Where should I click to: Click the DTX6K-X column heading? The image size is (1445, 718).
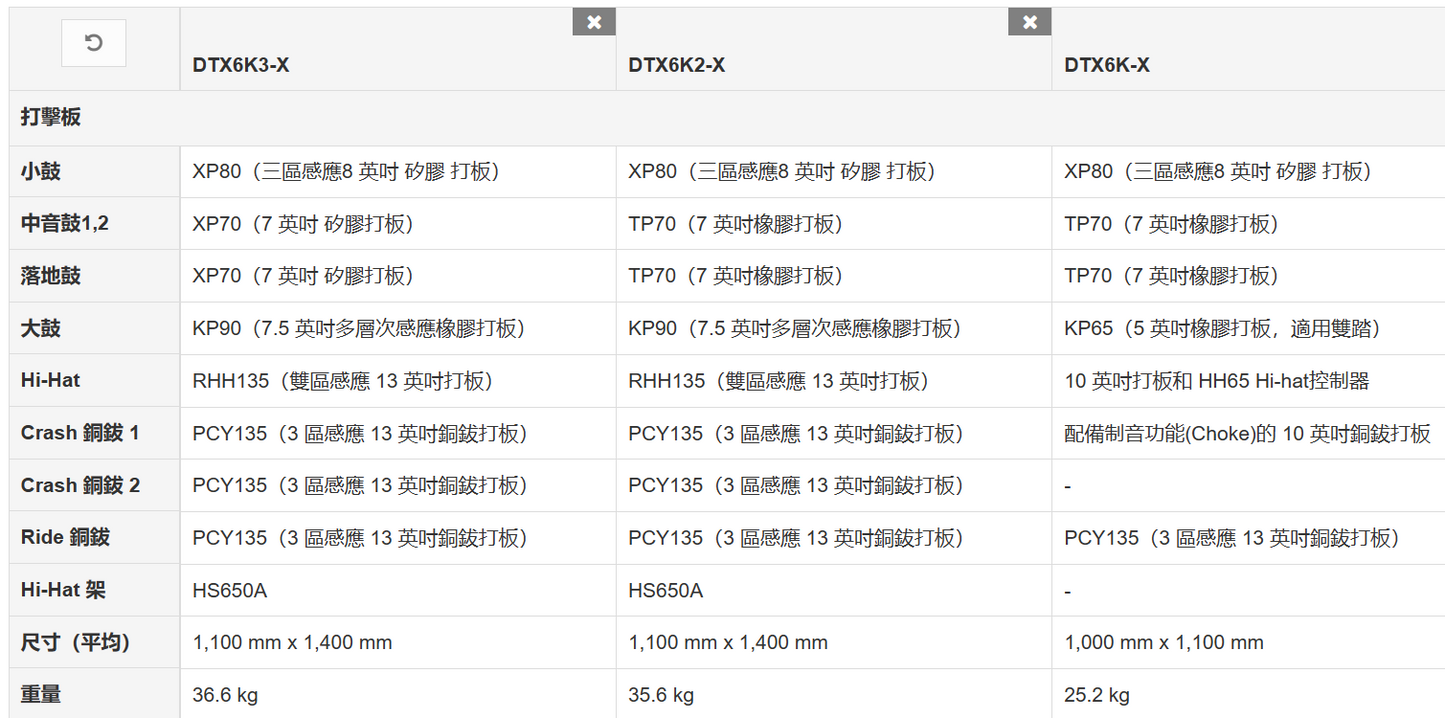coord(1106,66)
